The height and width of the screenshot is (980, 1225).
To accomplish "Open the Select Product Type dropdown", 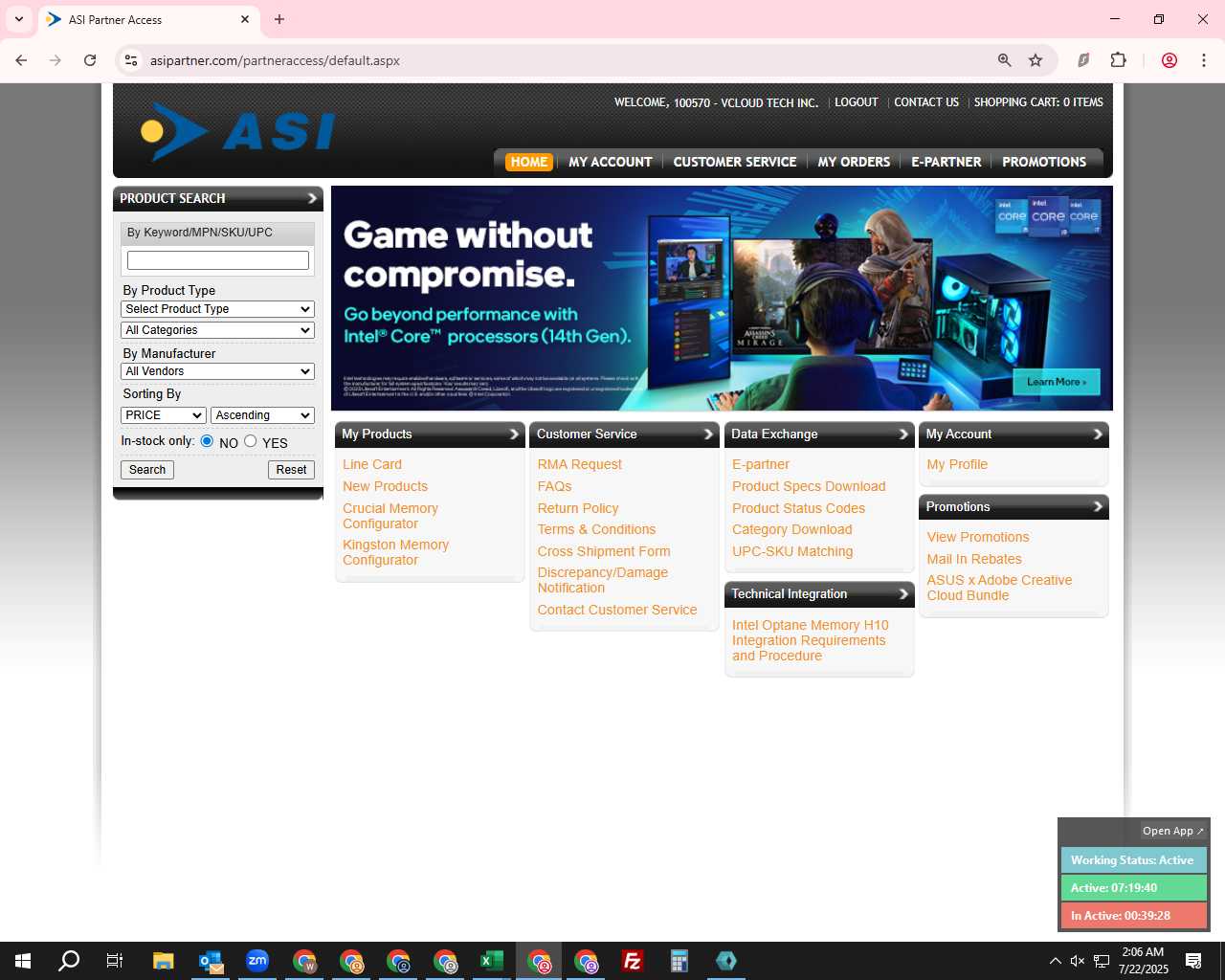I will pyautogui.click(x=218, y=309).
